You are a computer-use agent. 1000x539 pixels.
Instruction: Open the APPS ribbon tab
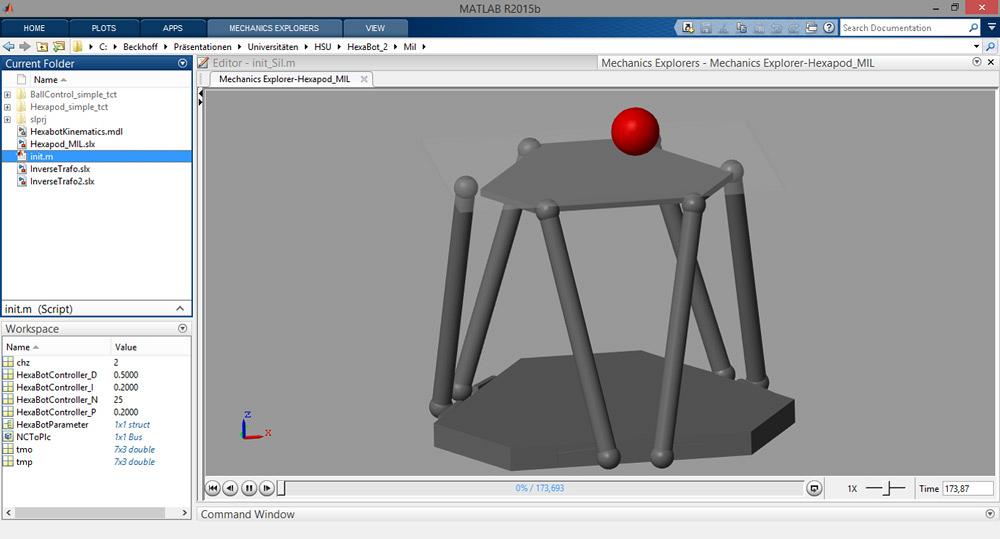(172, 28)
